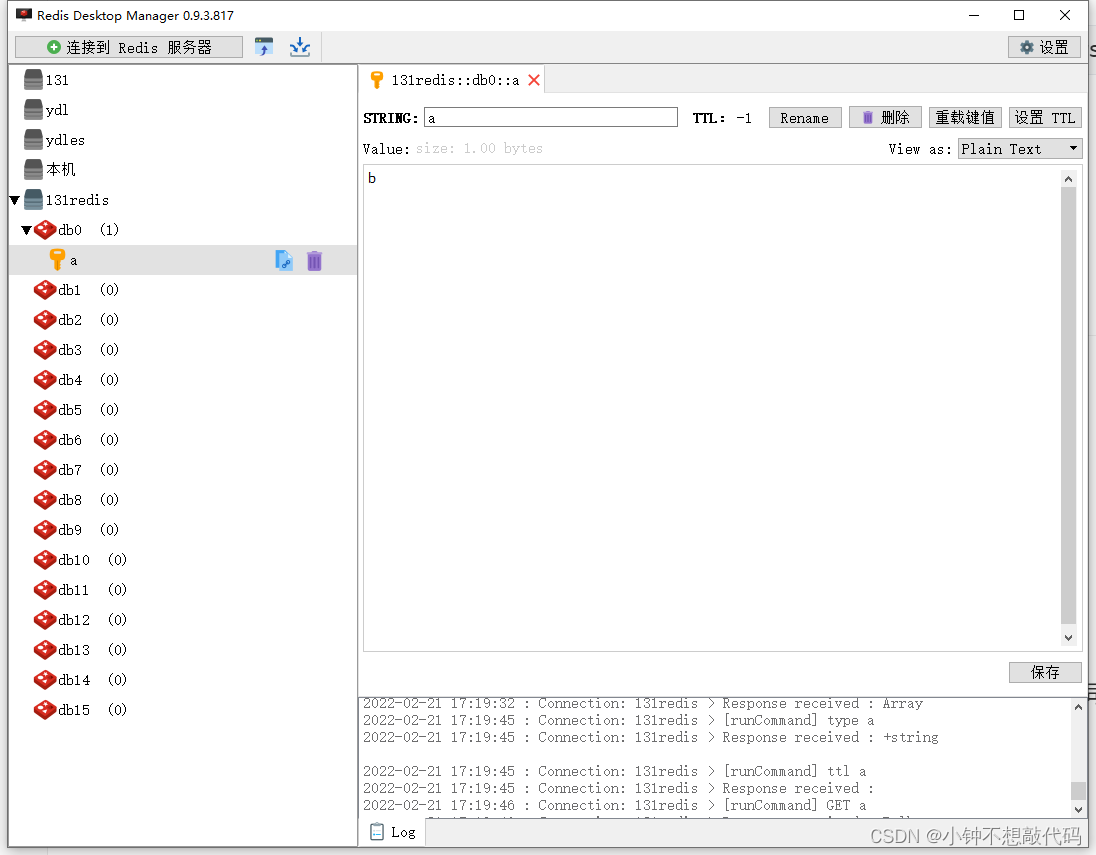The image size is (1096, 855).
Task: Switch to the Log tab
Action: [x=393, y=833]
